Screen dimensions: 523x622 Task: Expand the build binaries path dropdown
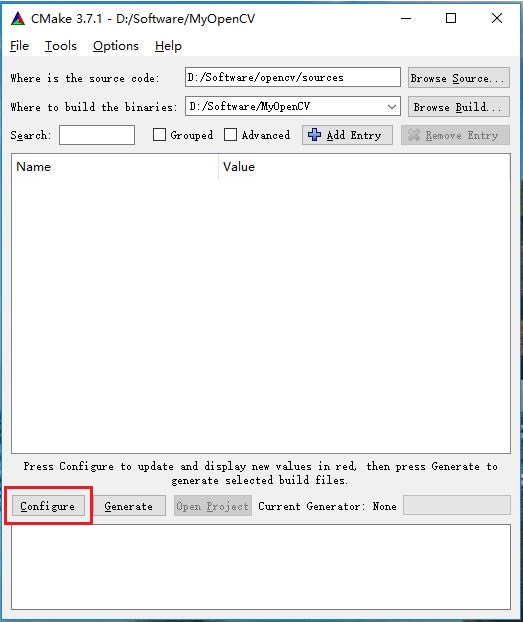[x=392, y=107]
